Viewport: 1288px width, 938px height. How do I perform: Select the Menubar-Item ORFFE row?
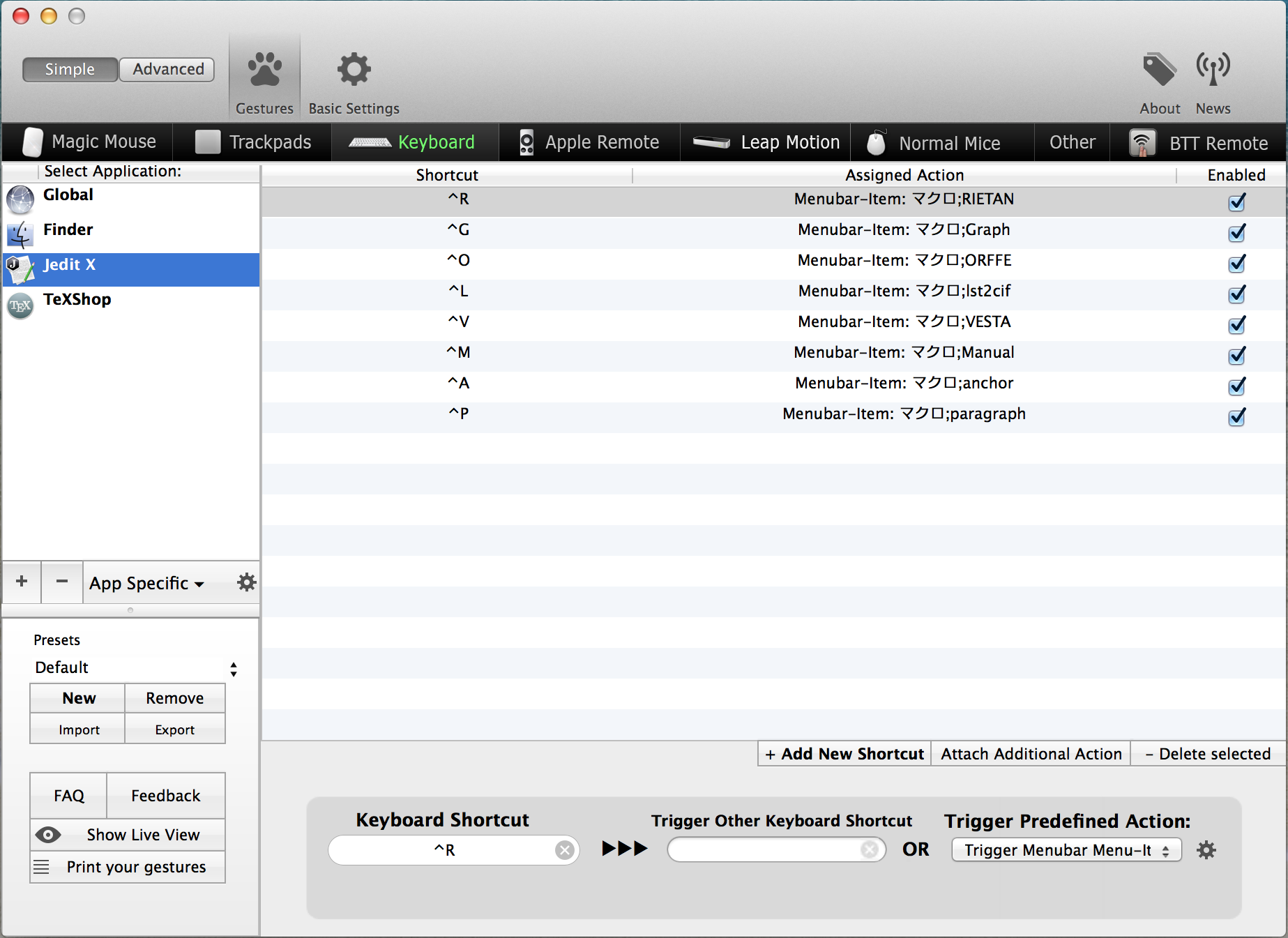[774, 264]
